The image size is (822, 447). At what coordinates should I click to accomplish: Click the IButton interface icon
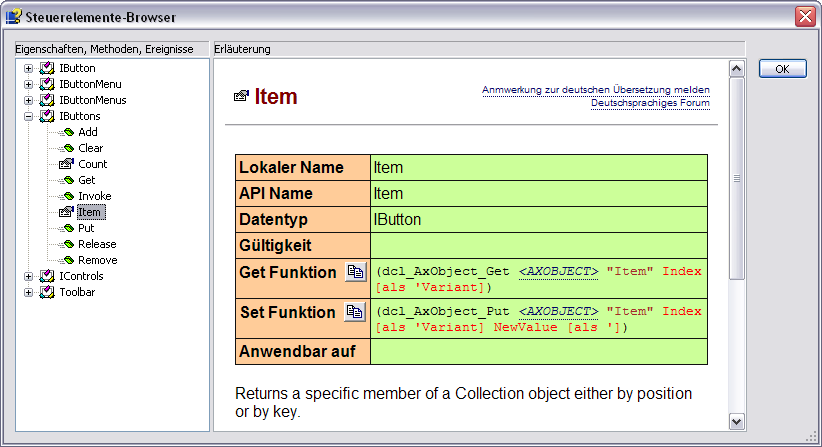[47, 68]
